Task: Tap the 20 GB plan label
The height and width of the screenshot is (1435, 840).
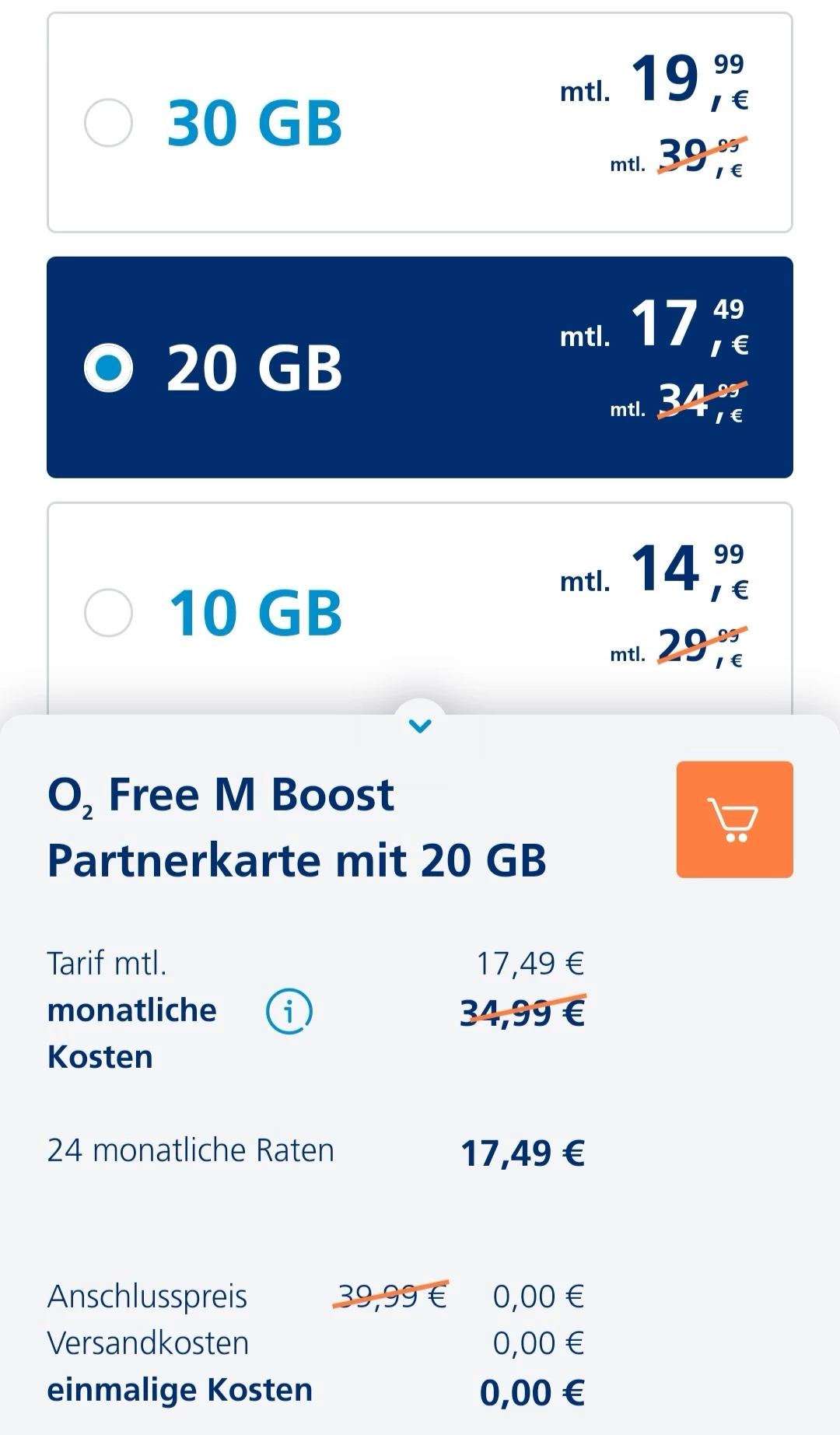Action: [x=254, y=369]
